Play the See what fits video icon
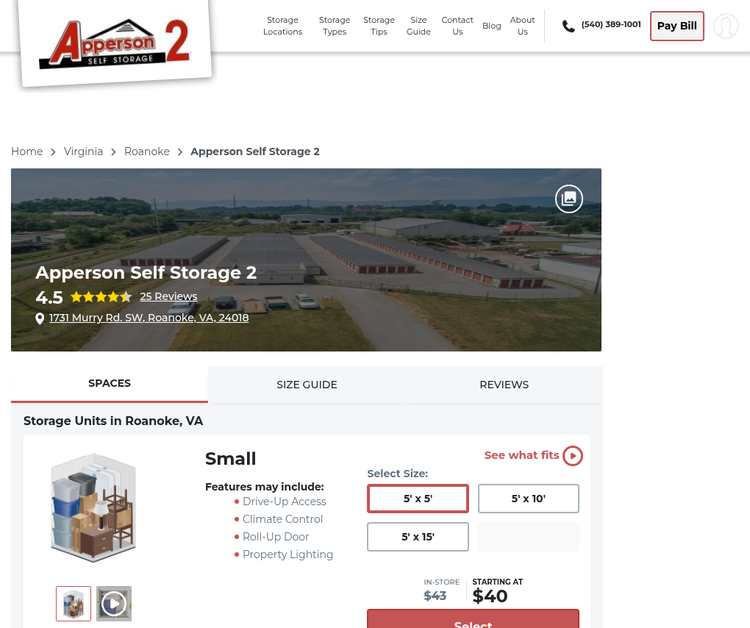The height and width of the screenshot is (628, 750). click(573, 455)
